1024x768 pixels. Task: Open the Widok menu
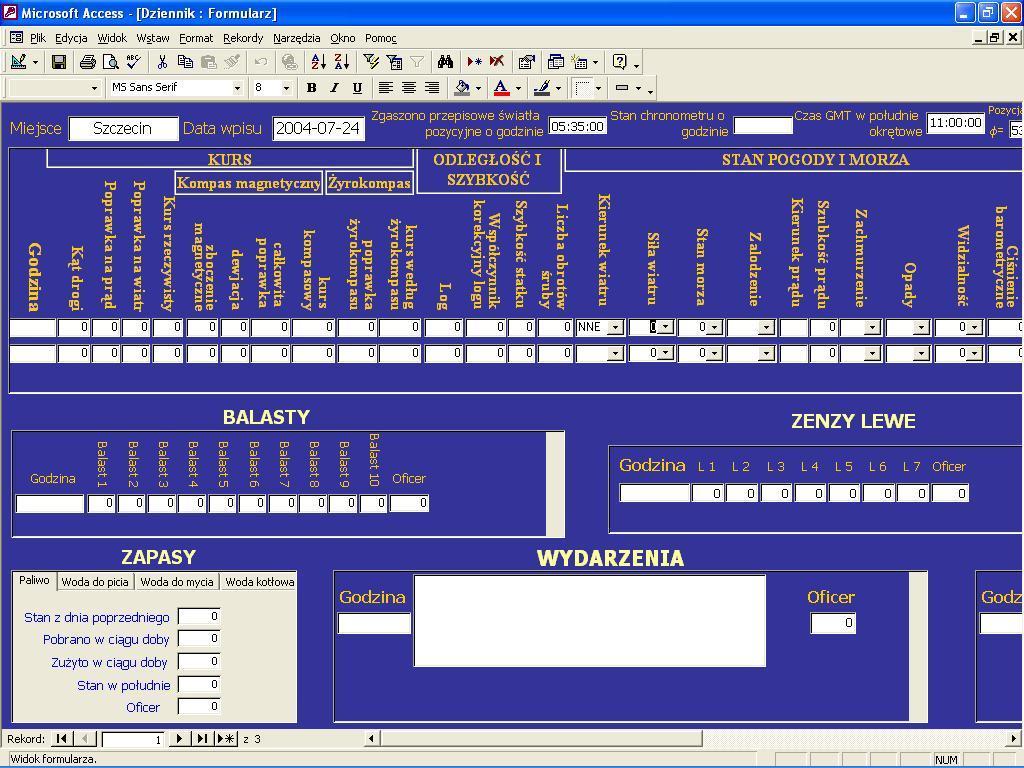pos(112,38)
